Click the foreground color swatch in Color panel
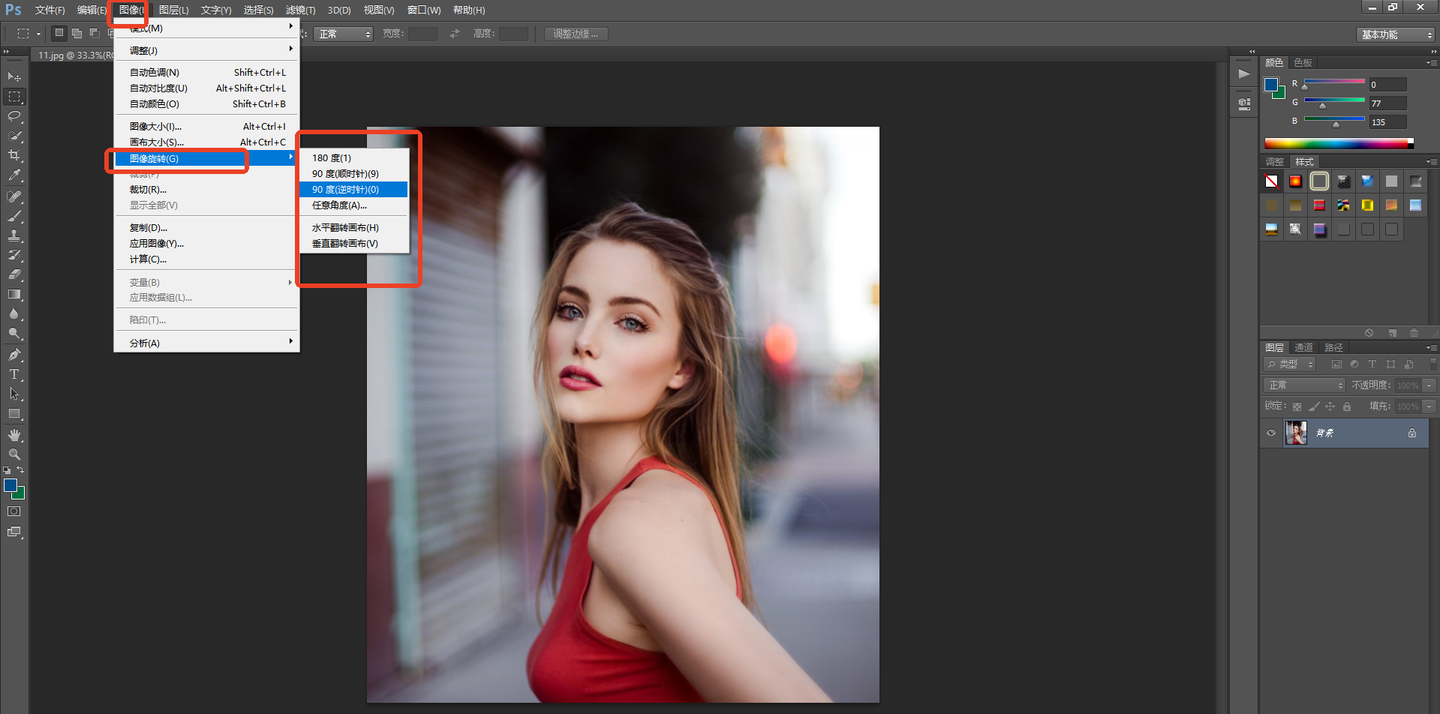 [1271, 85]
